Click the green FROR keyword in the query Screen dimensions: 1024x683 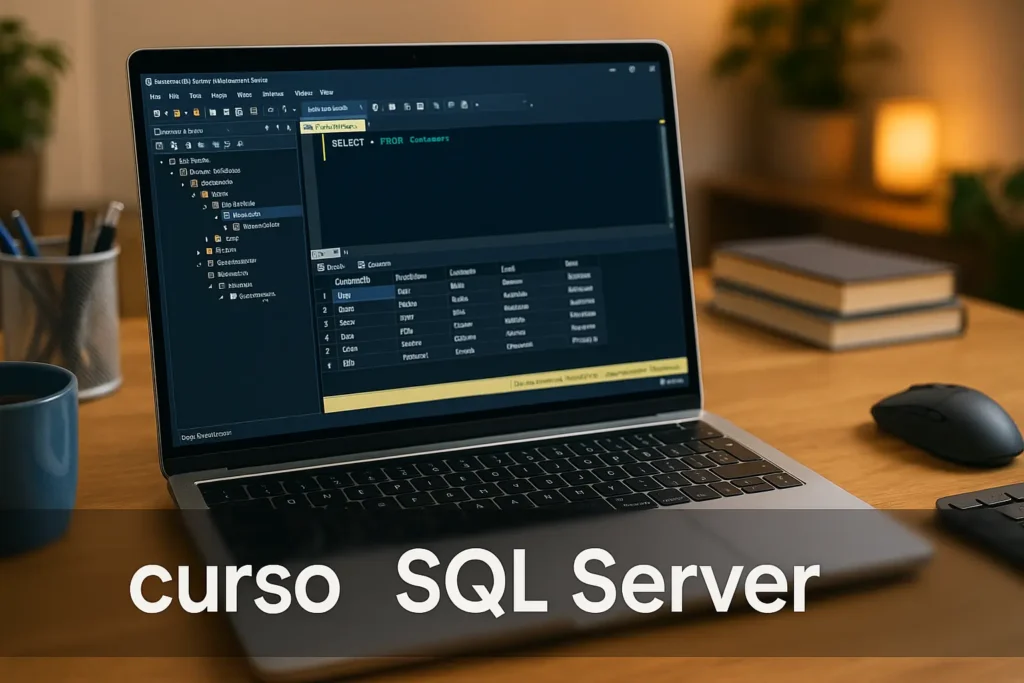tap(391, 141)
